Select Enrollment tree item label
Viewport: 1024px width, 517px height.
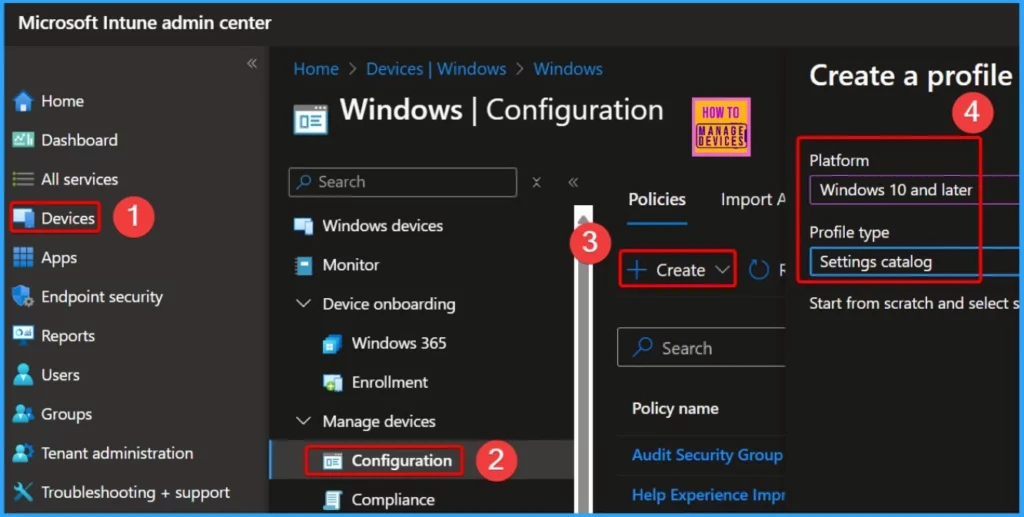point(390,383)
